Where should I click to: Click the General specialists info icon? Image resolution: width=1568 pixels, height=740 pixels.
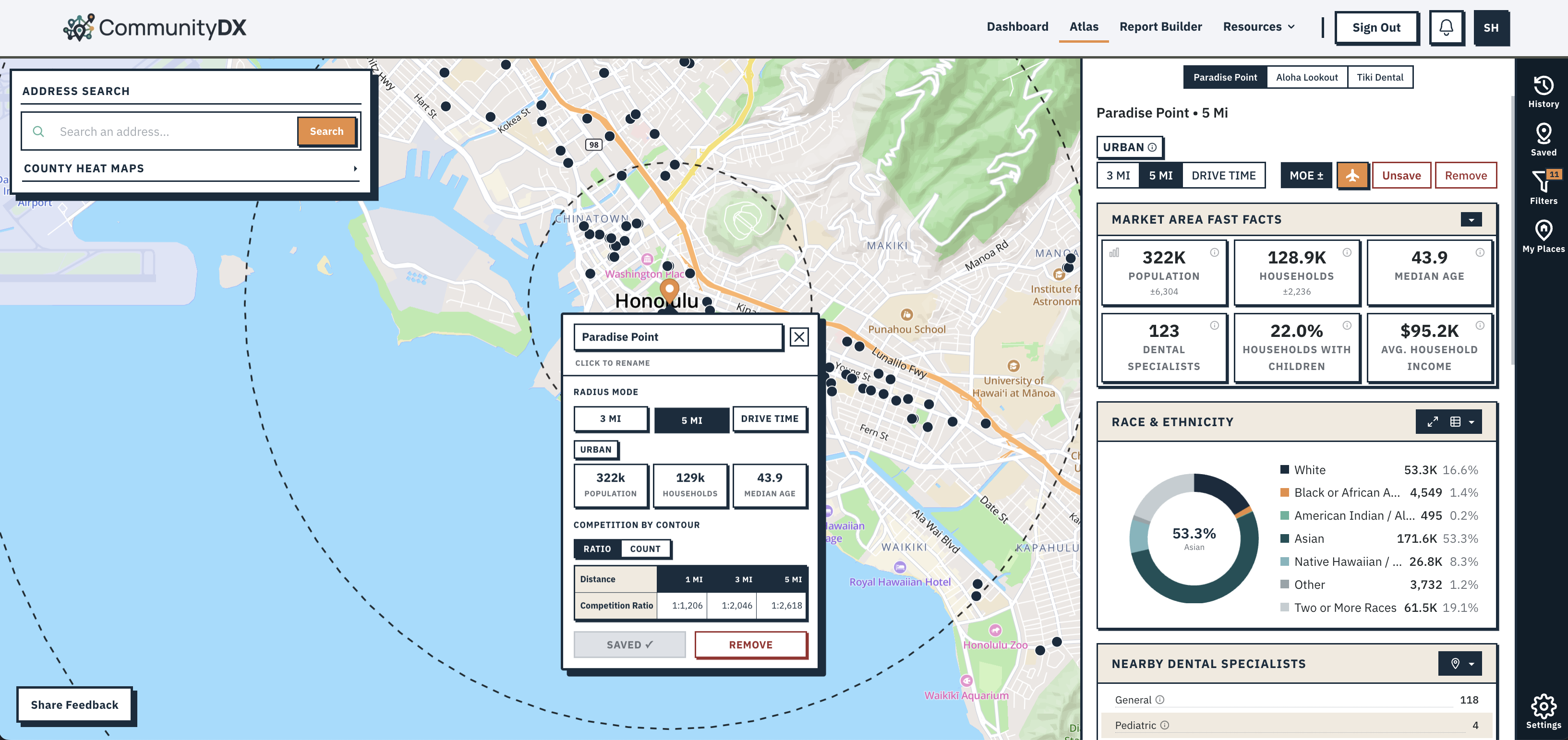tap(1159, 700)
